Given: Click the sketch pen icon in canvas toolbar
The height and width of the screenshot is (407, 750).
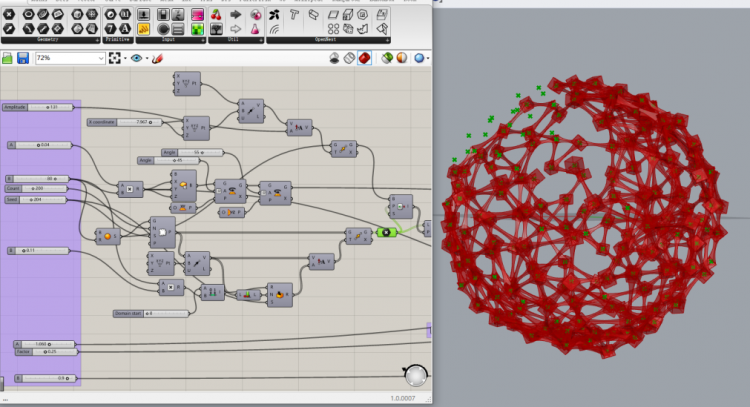Looking at the screenshot, I should click(157, 58).
